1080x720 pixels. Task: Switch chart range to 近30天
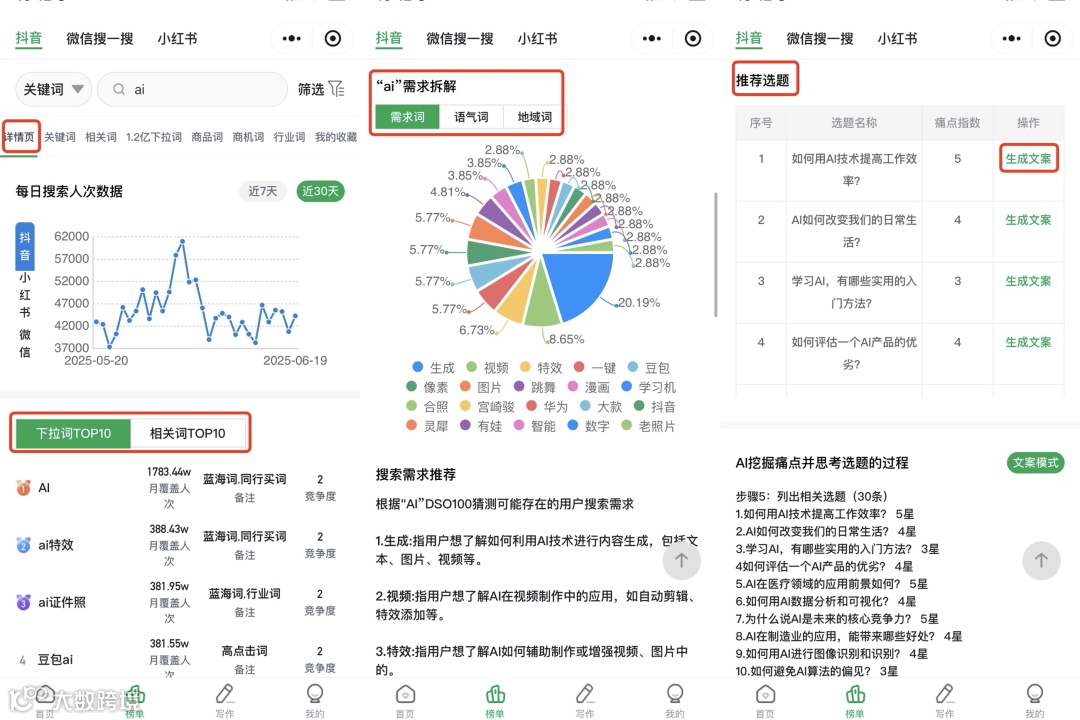click(320, 191)
